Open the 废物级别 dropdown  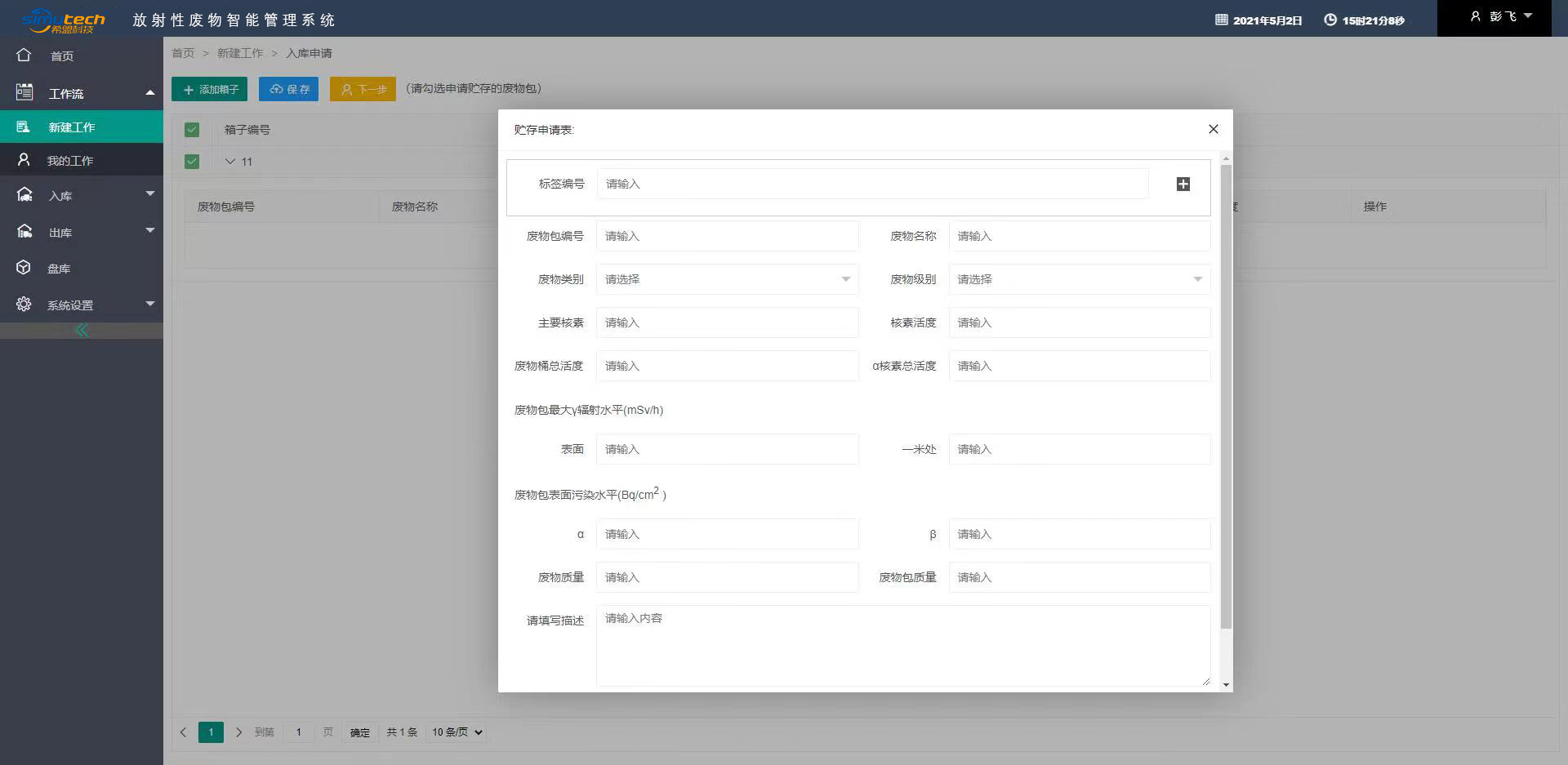click(x=1079, y=279)
